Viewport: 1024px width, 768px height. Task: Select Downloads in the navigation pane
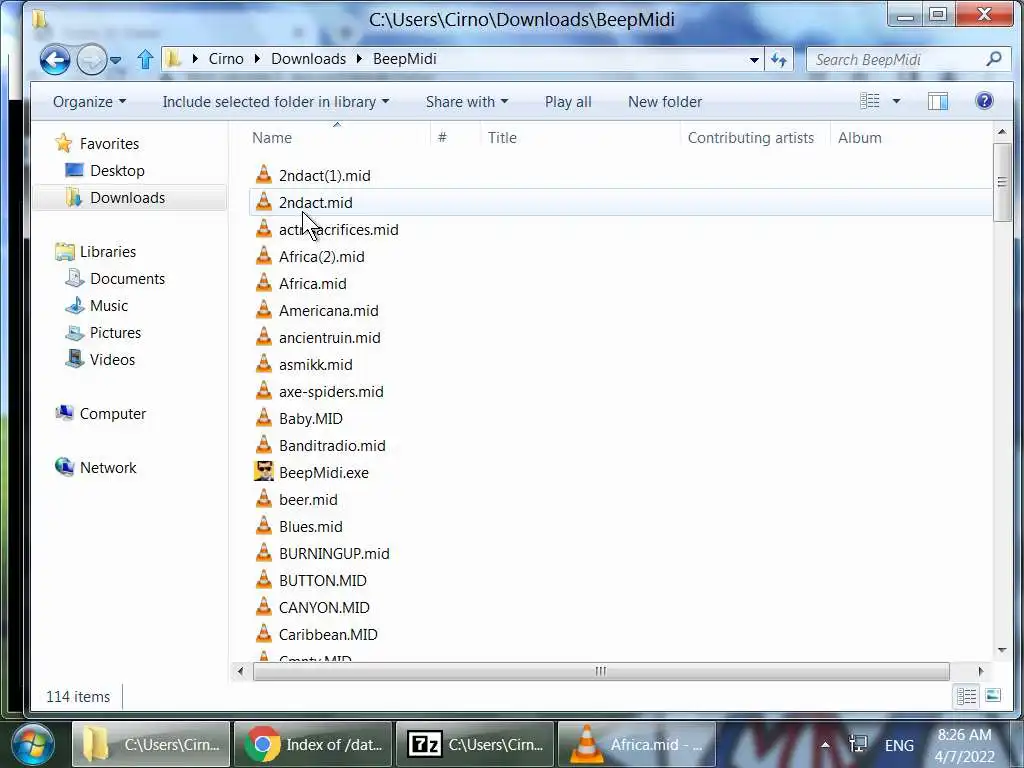[x=127, y=198]
